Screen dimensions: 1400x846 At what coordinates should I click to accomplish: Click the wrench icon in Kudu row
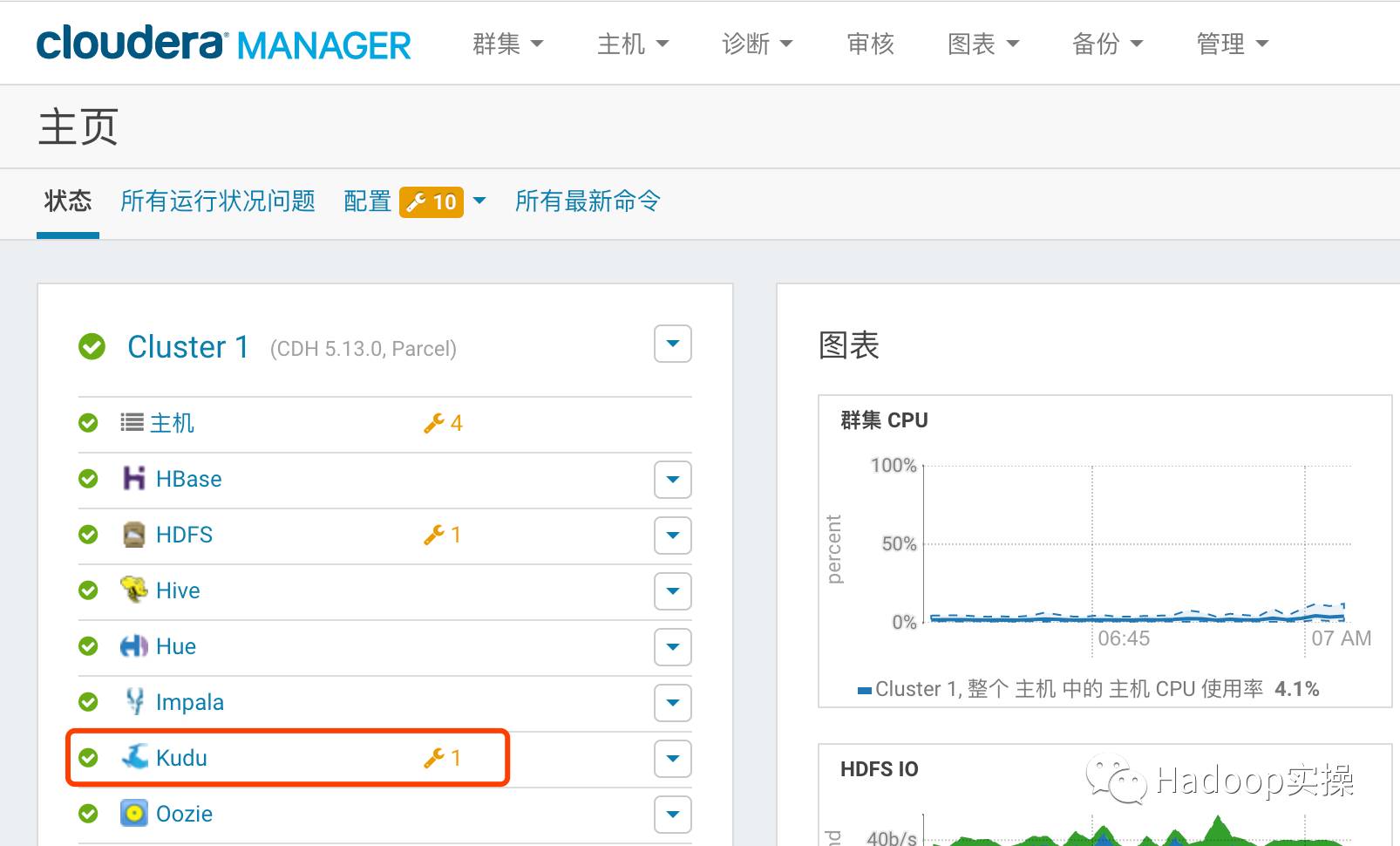[433, 758]
